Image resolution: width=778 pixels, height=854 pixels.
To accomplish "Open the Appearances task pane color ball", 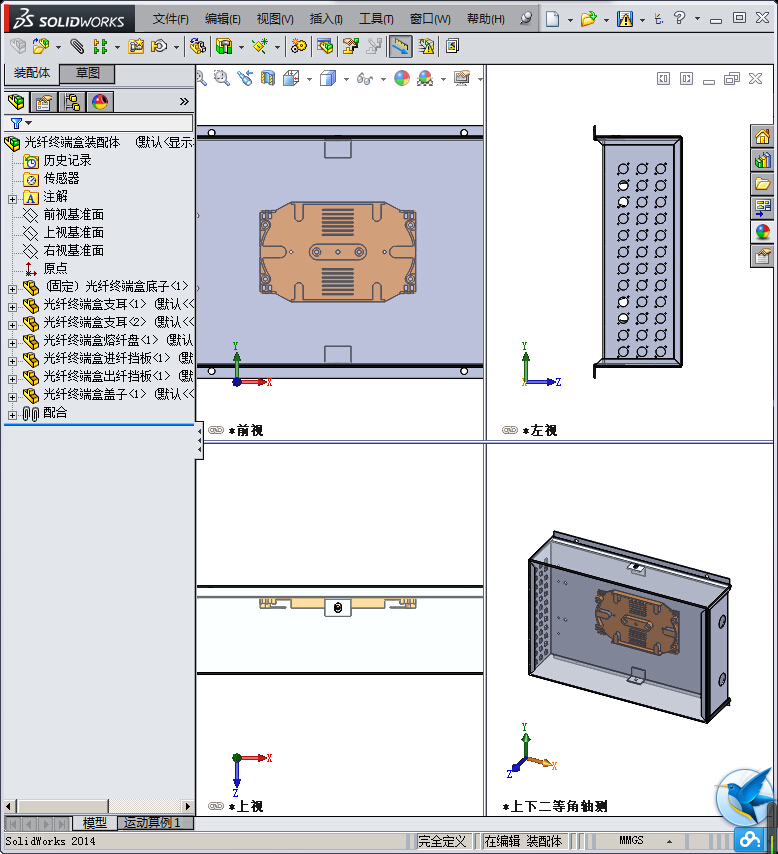I will point(762,231).
